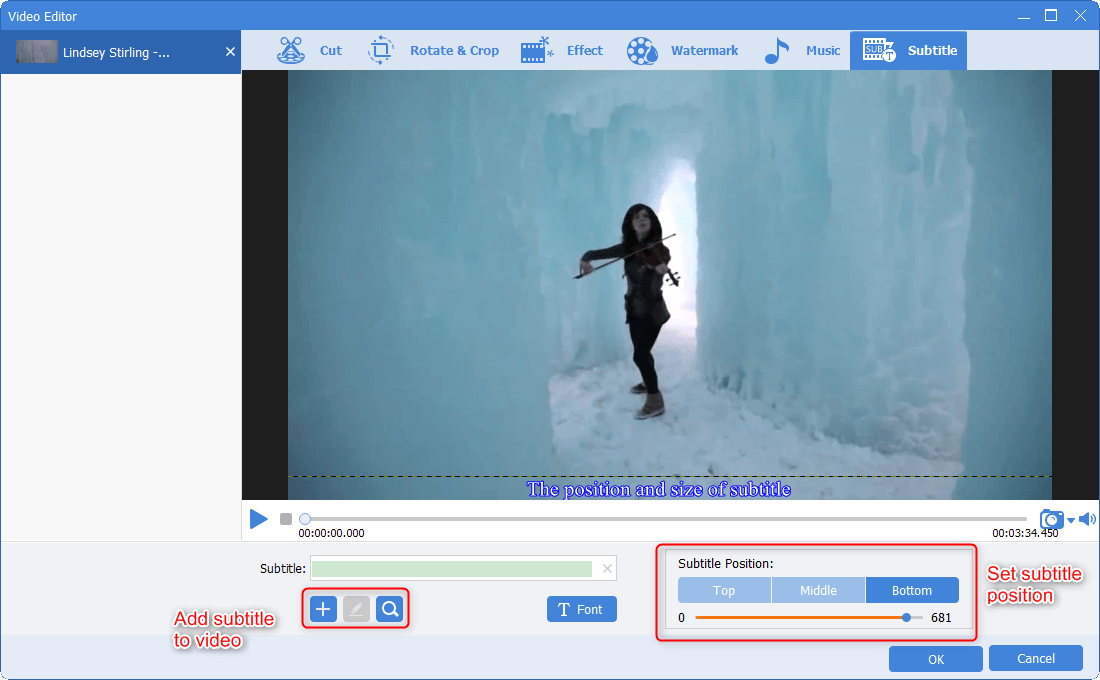This screenshot has height=680, width=1100.
Task: Adjust the subtitle position slider handle
Action: click(x=906, y=618)
